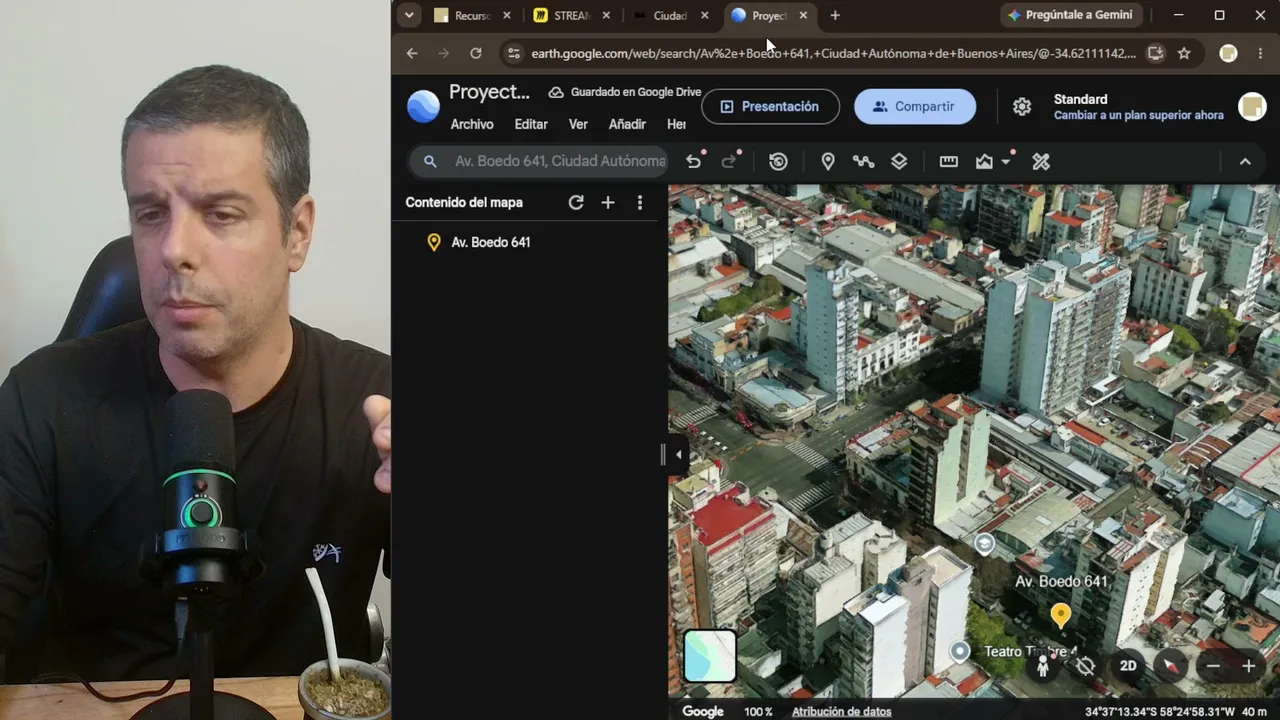Bookmark this page with the star
The height and width of the screenshot is (720, 1280).
click(x=1184, y=53)
